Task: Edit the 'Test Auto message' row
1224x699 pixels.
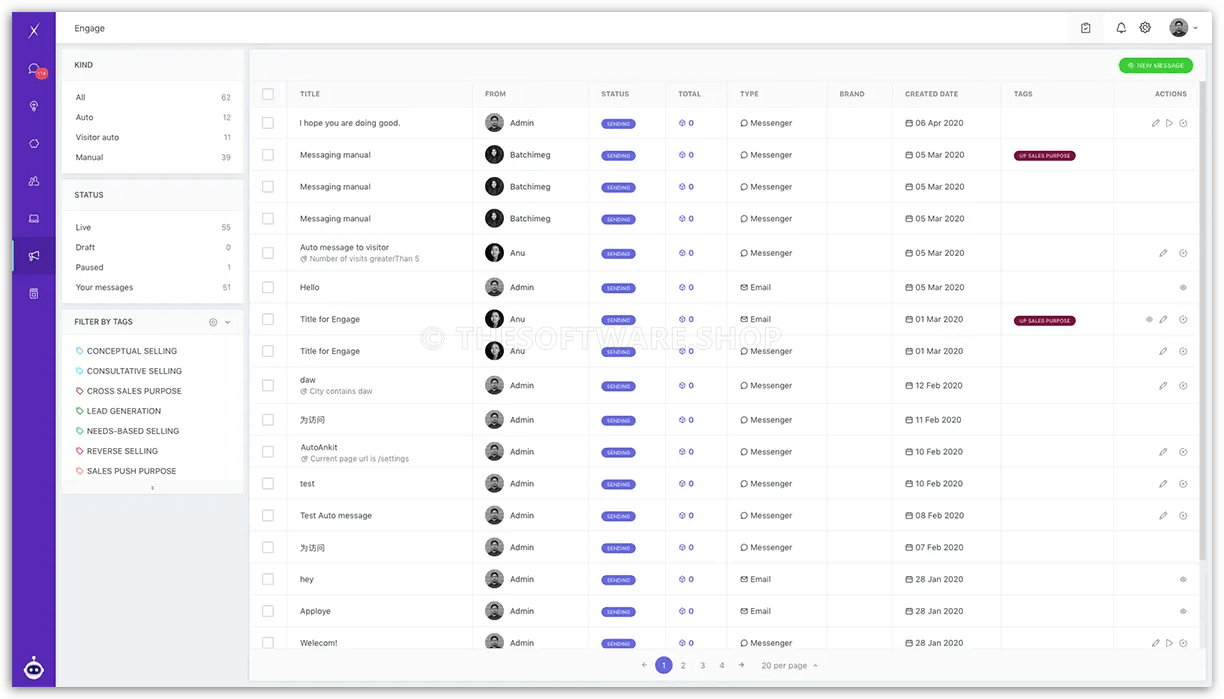Action: point(1163,516)
